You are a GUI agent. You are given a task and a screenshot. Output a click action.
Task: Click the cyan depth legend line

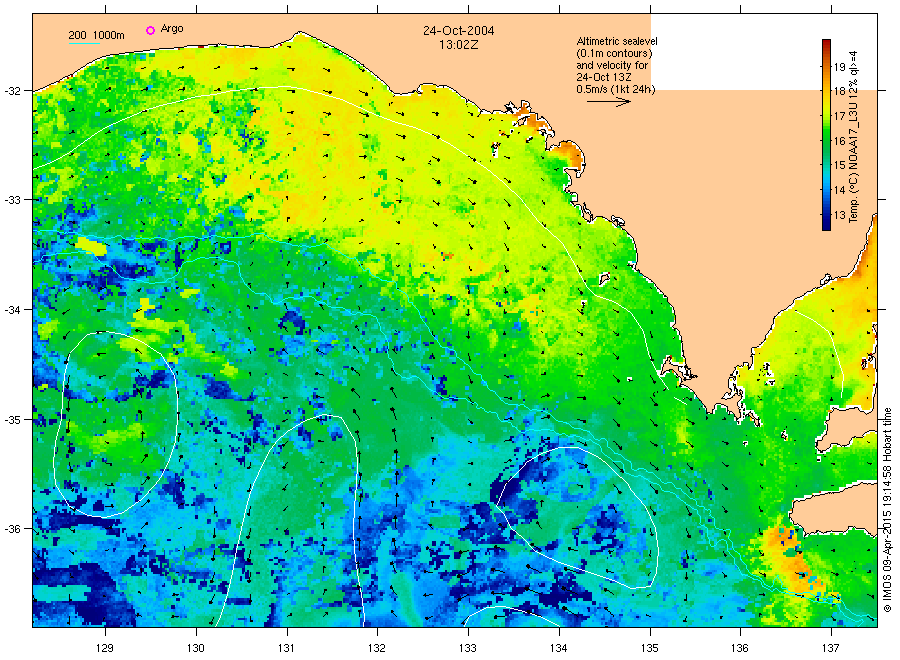[x=84, y=43]
